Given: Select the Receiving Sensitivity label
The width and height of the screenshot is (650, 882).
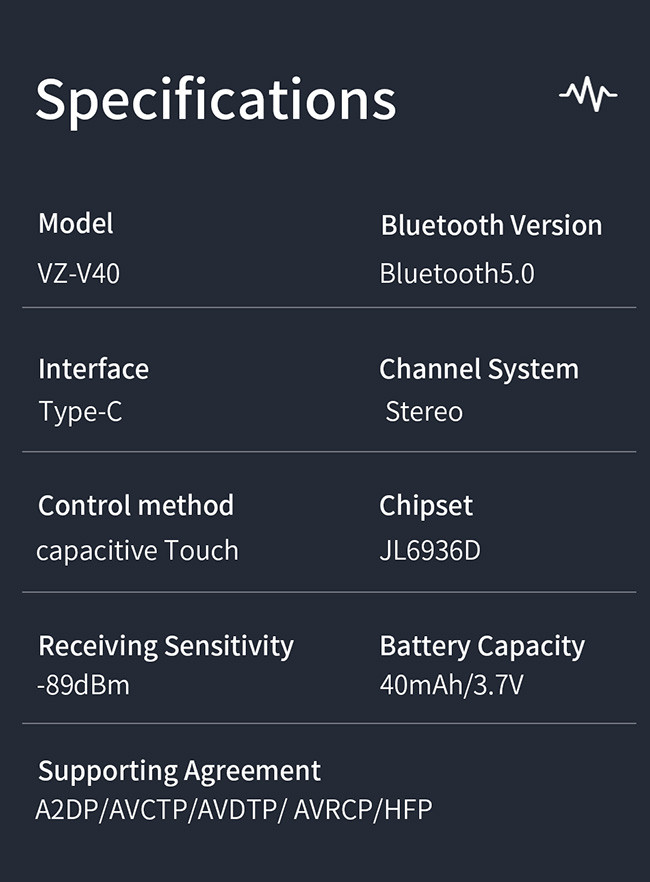Looking at the screenshot, I should pyautogui.click(x=166, y=646).
